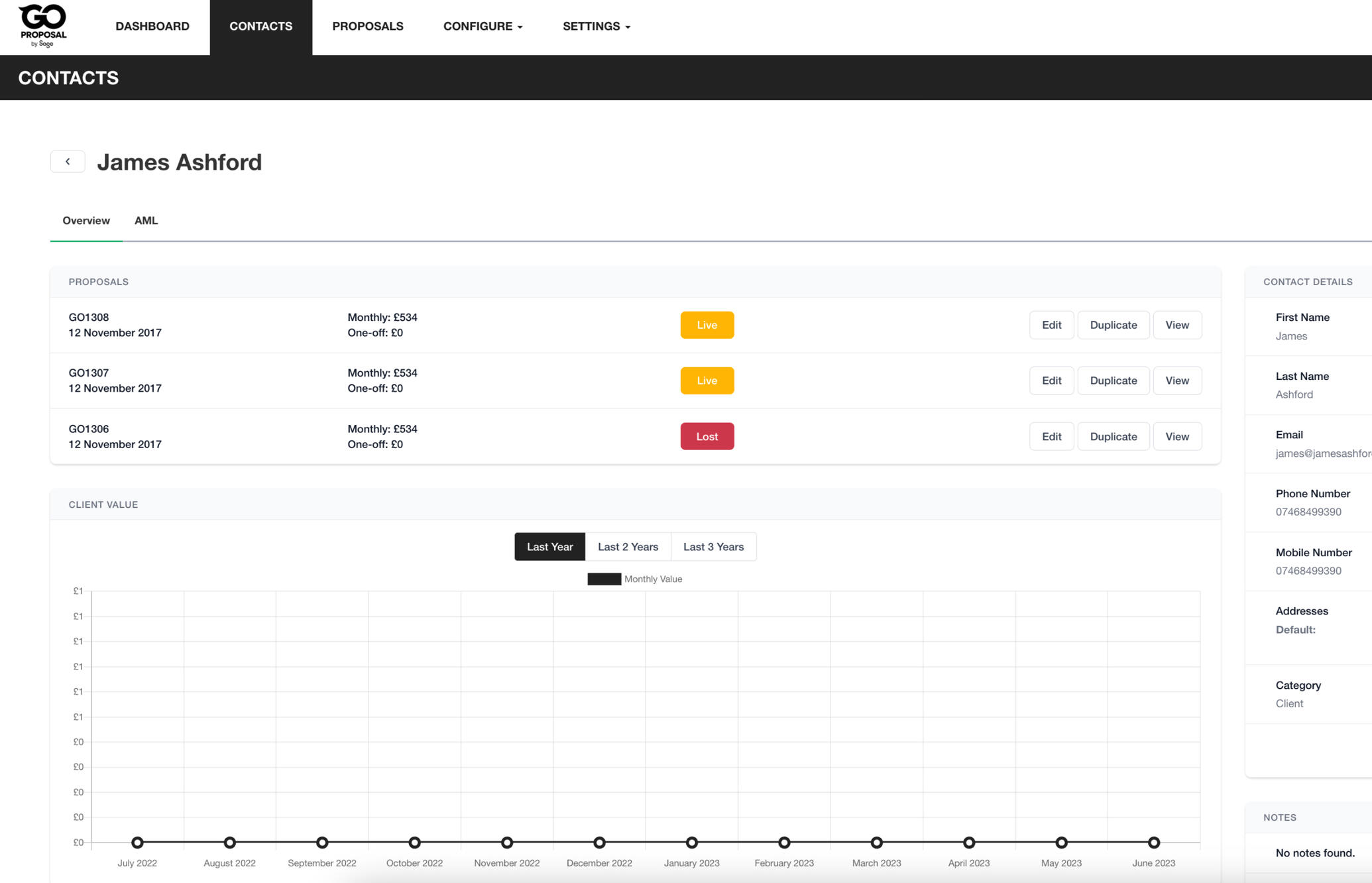
Task: Select Last Year chart range
Action: 549,547
